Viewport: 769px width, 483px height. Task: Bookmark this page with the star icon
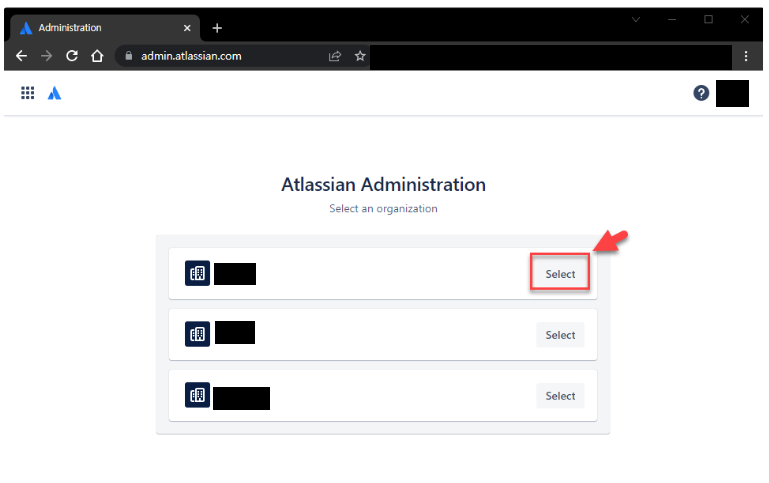click(360, 56)
